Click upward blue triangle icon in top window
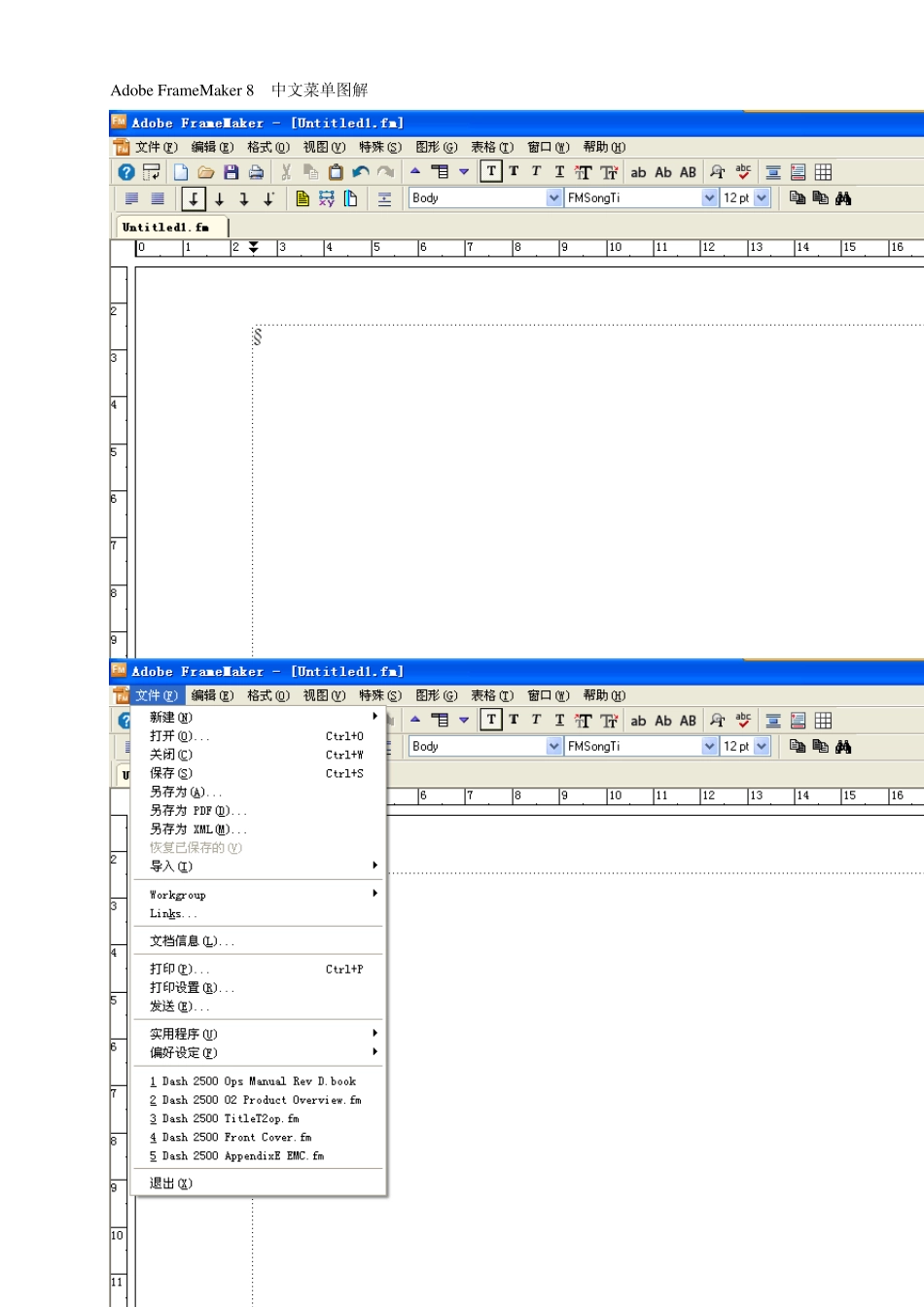 pos(415,171)
